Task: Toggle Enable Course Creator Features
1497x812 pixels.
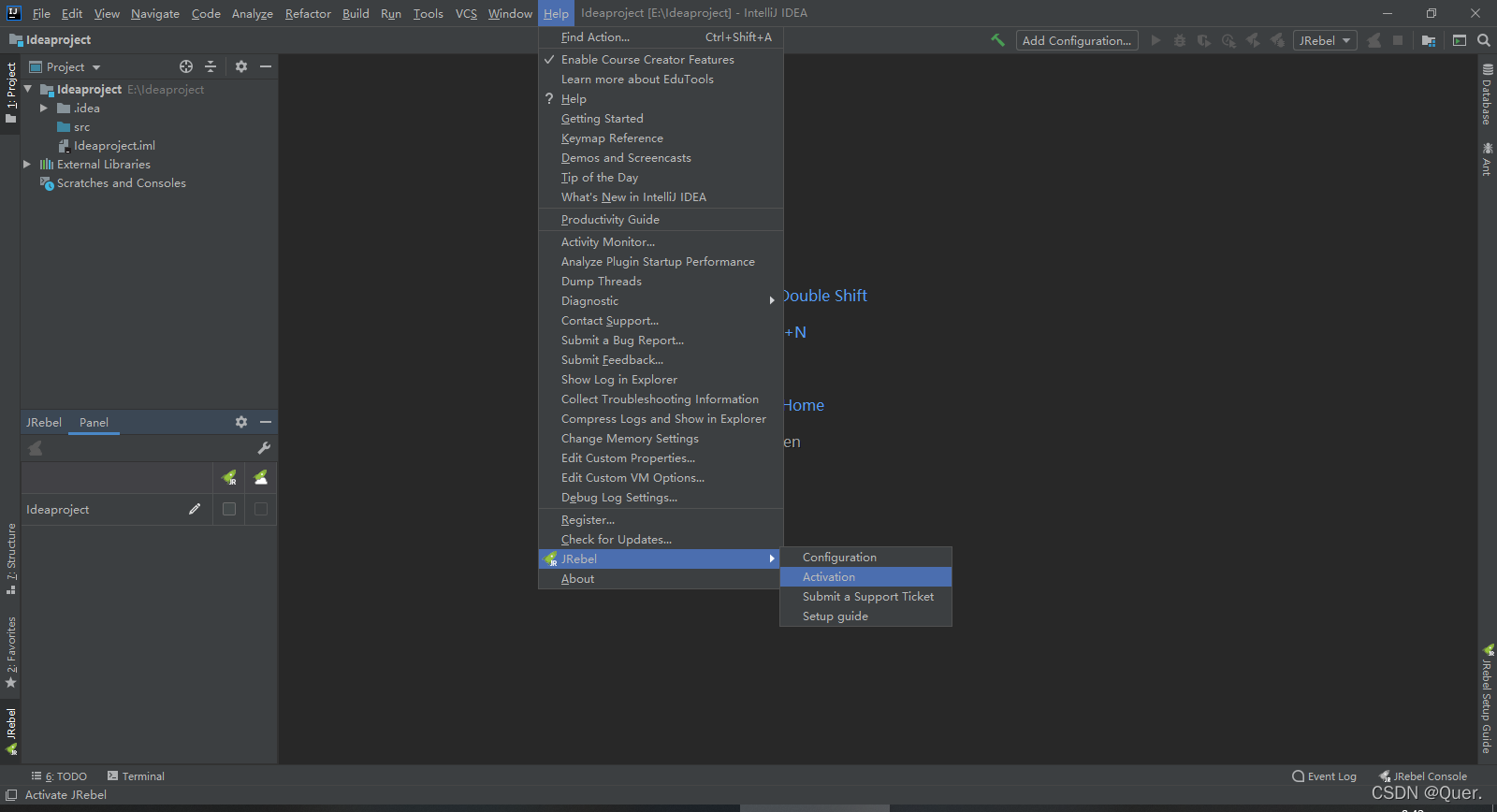Action: [x=661, y=59]
